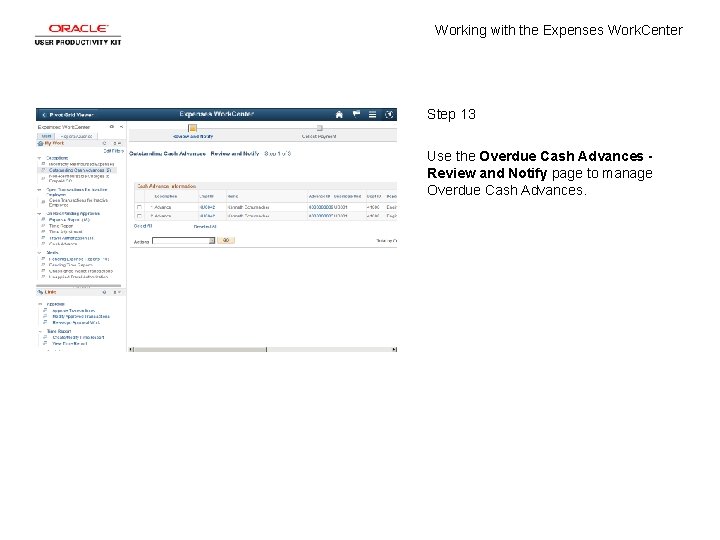The width and height of the screenshot is (720, 540).
Task: Open Expense Report under pending approvals
Action: [x=69, y=220]
